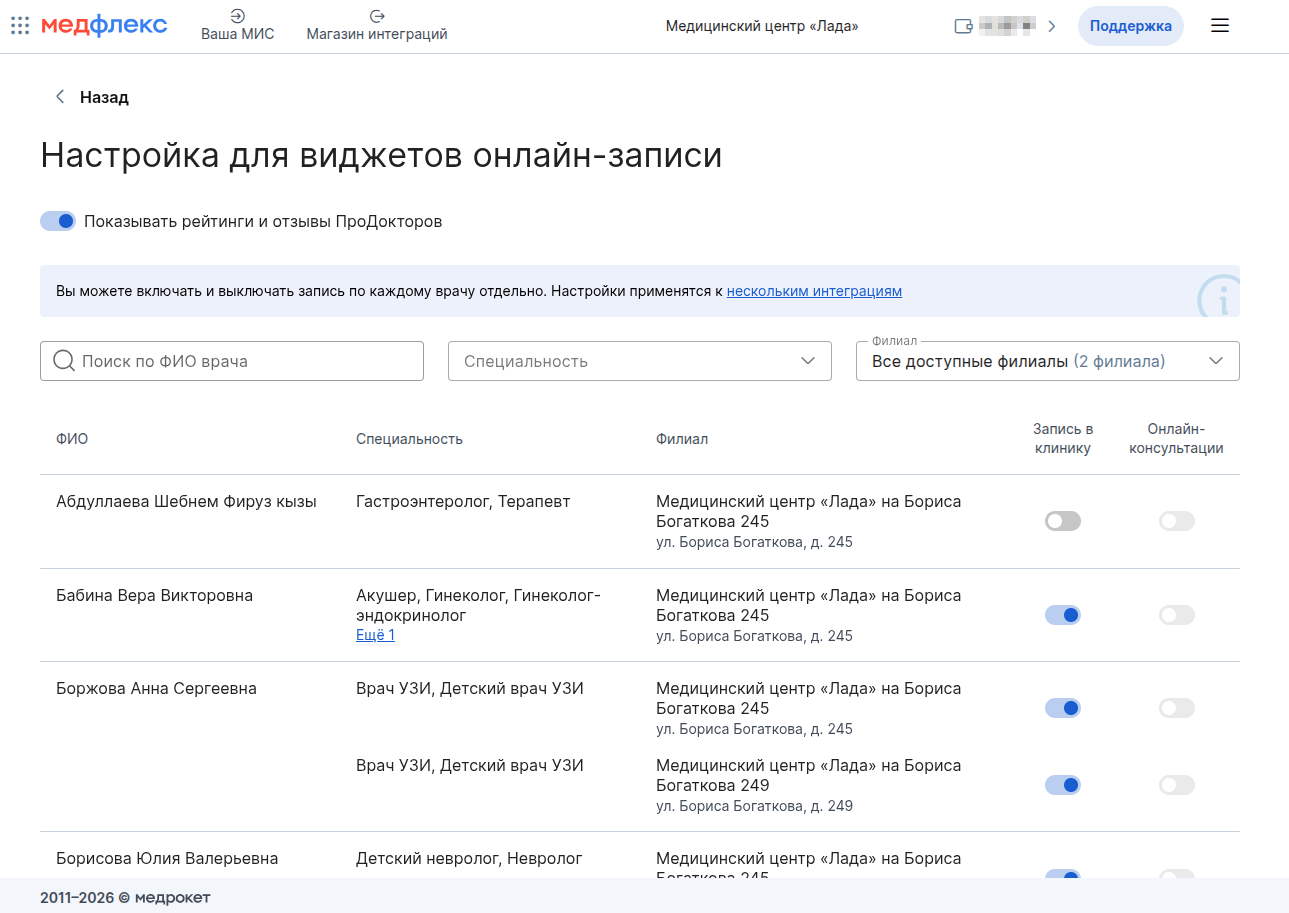Toggle online consultations for Бабина

[1177, 615]
